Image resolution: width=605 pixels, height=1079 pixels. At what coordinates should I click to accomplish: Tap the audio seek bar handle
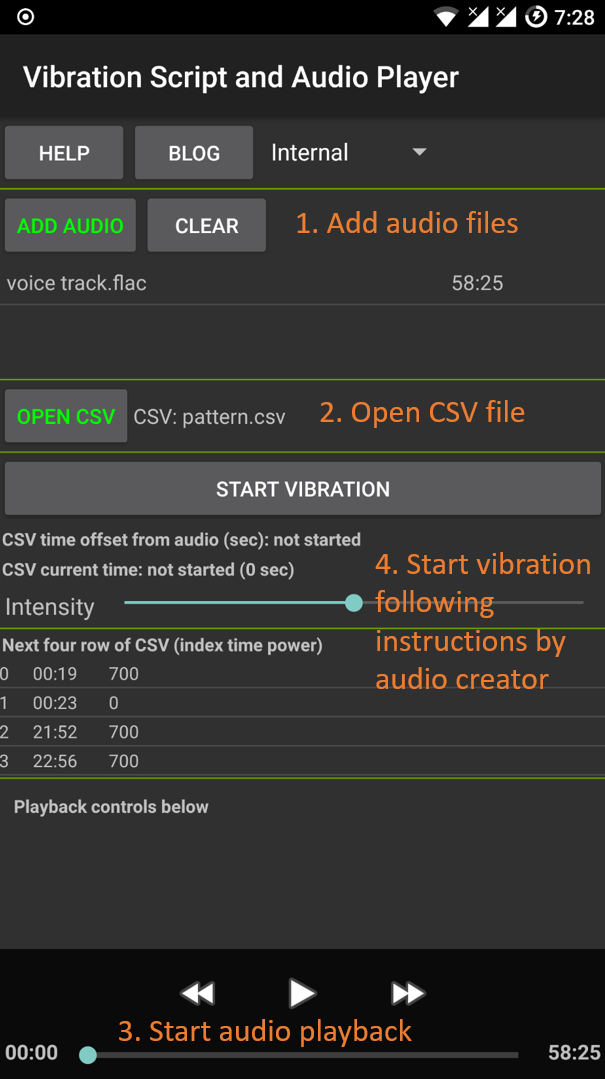pyautogui.click(x=88, y=1054)
